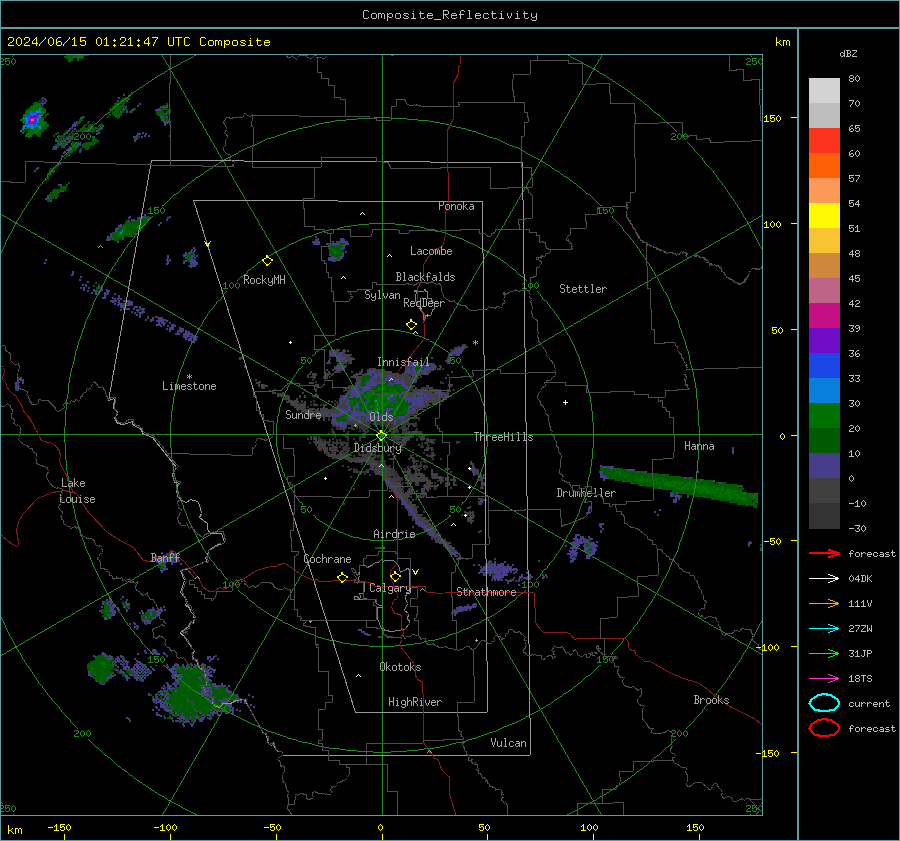Click the Sylvan city label

pyautogui.click(x=382, y=295)
